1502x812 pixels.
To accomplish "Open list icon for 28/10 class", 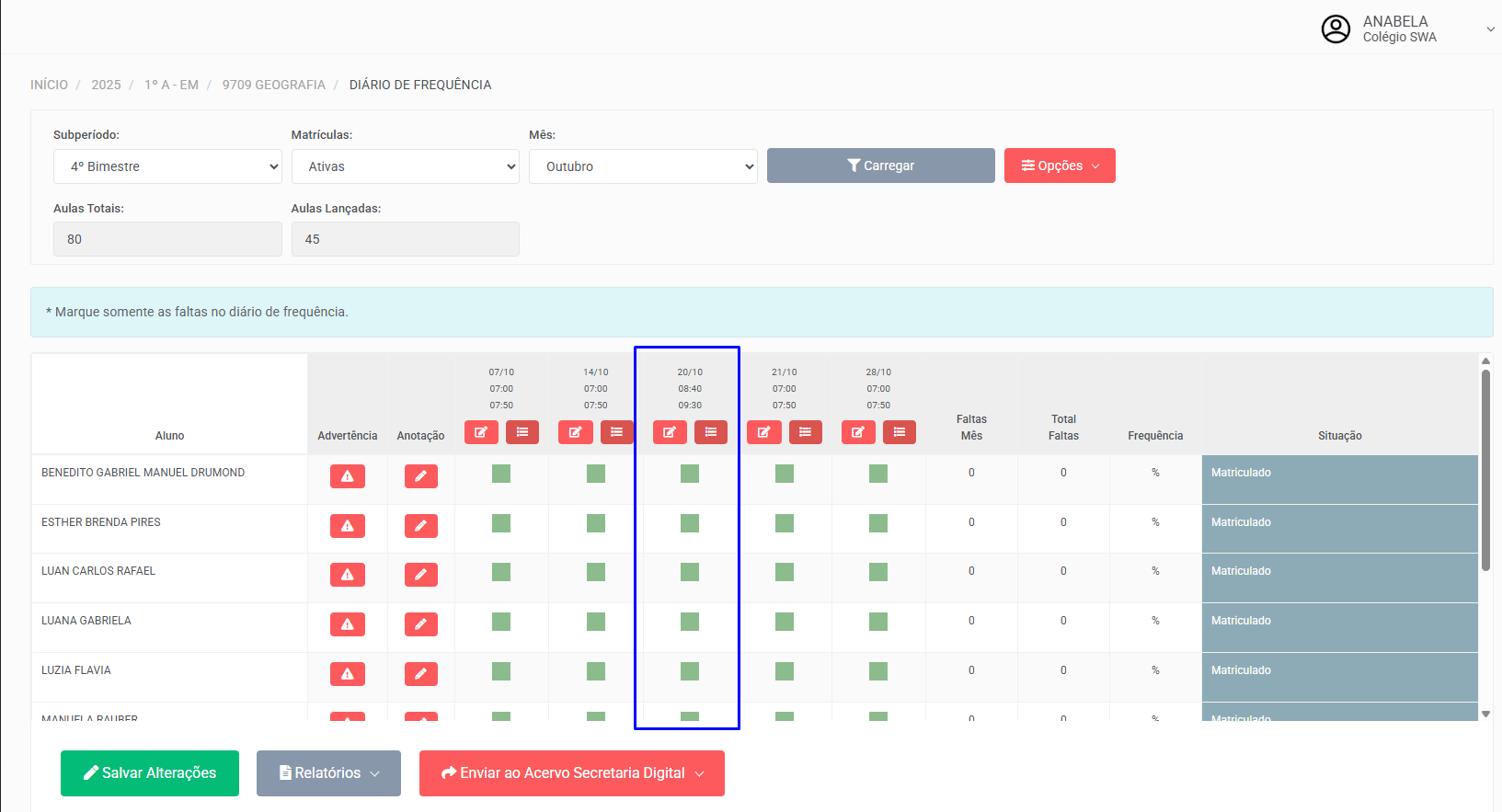I will (x=900, y=432).
